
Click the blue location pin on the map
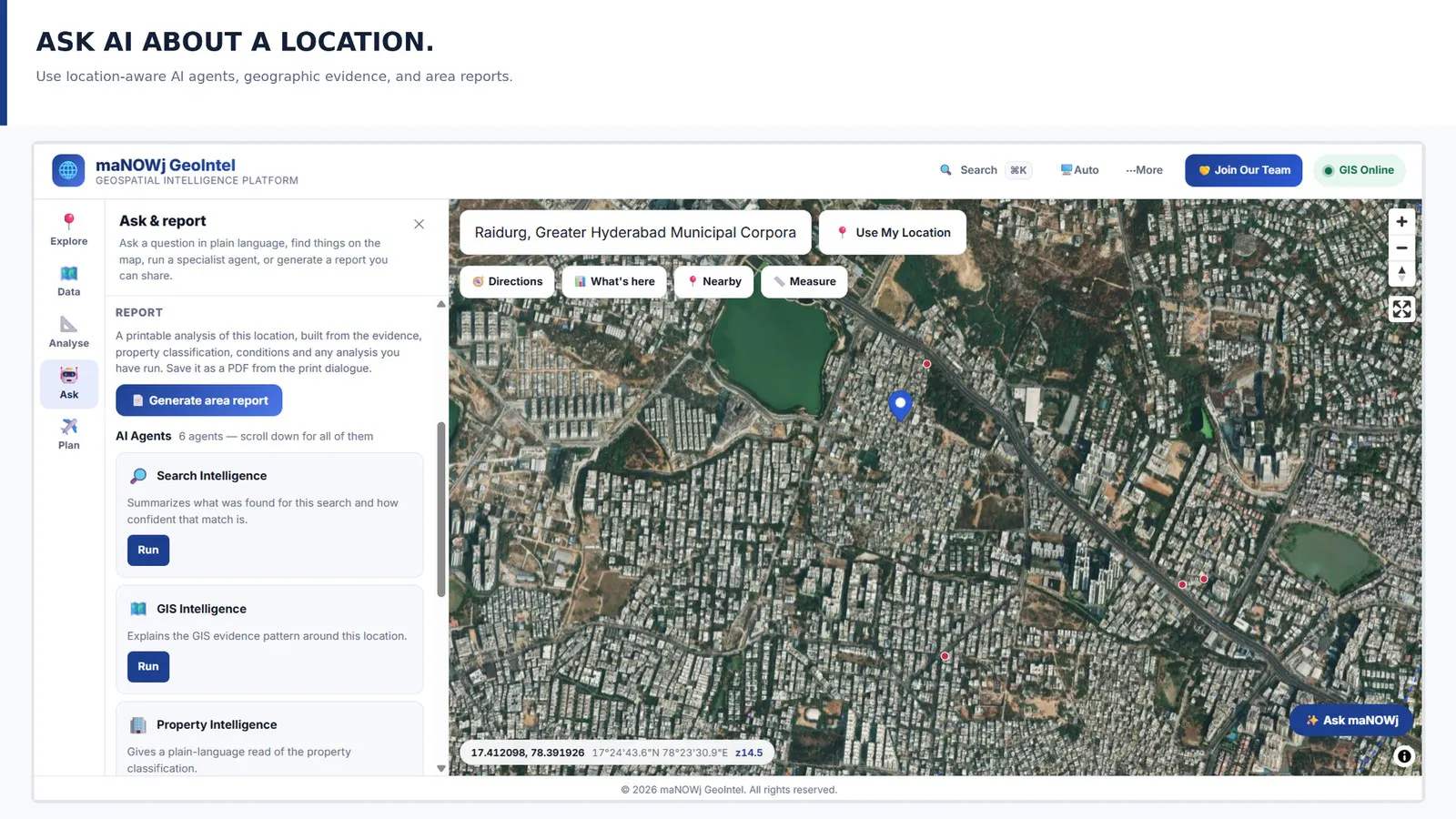[900, 405]
